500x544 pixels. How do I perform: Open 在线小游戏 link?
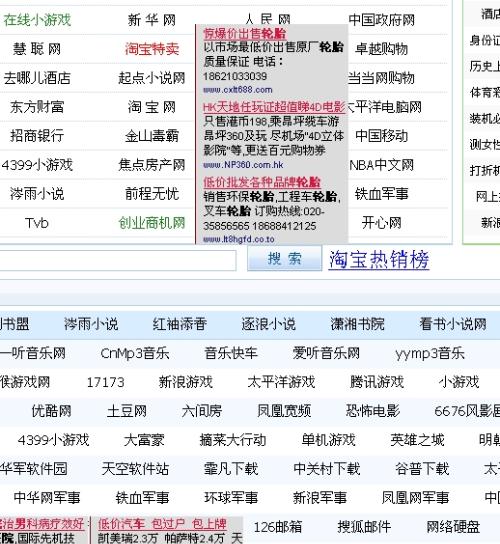point(37,20)
